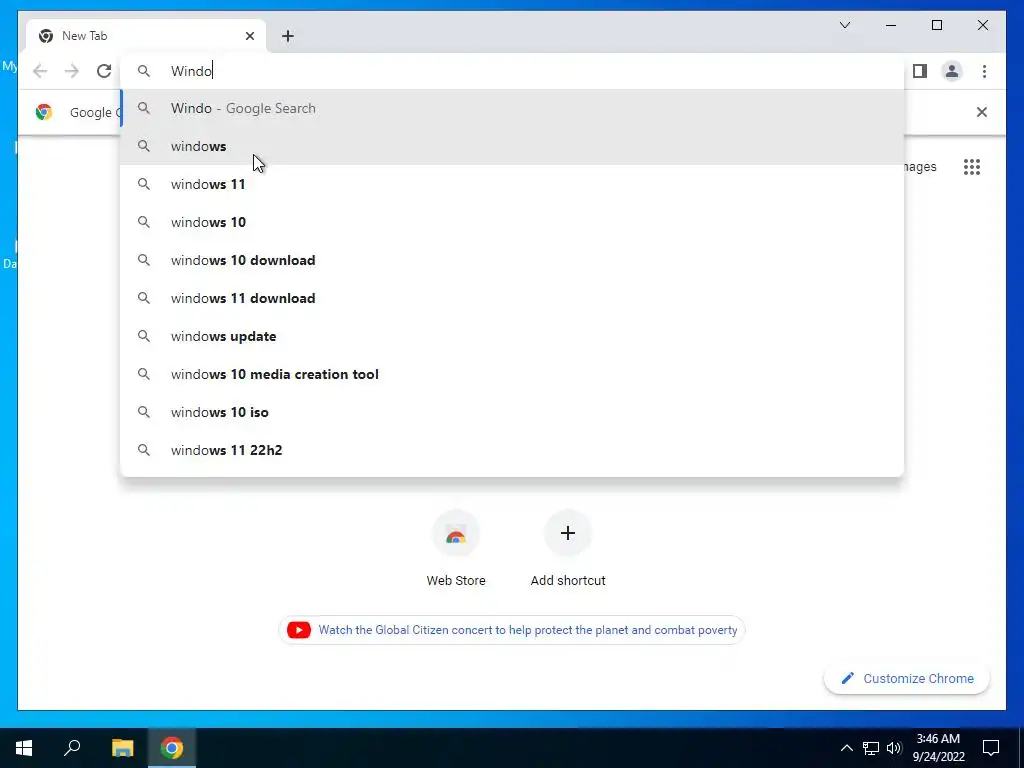Open the volume tray icon
This screenshot has height=768, width=1024.
(x=894, y=748)
